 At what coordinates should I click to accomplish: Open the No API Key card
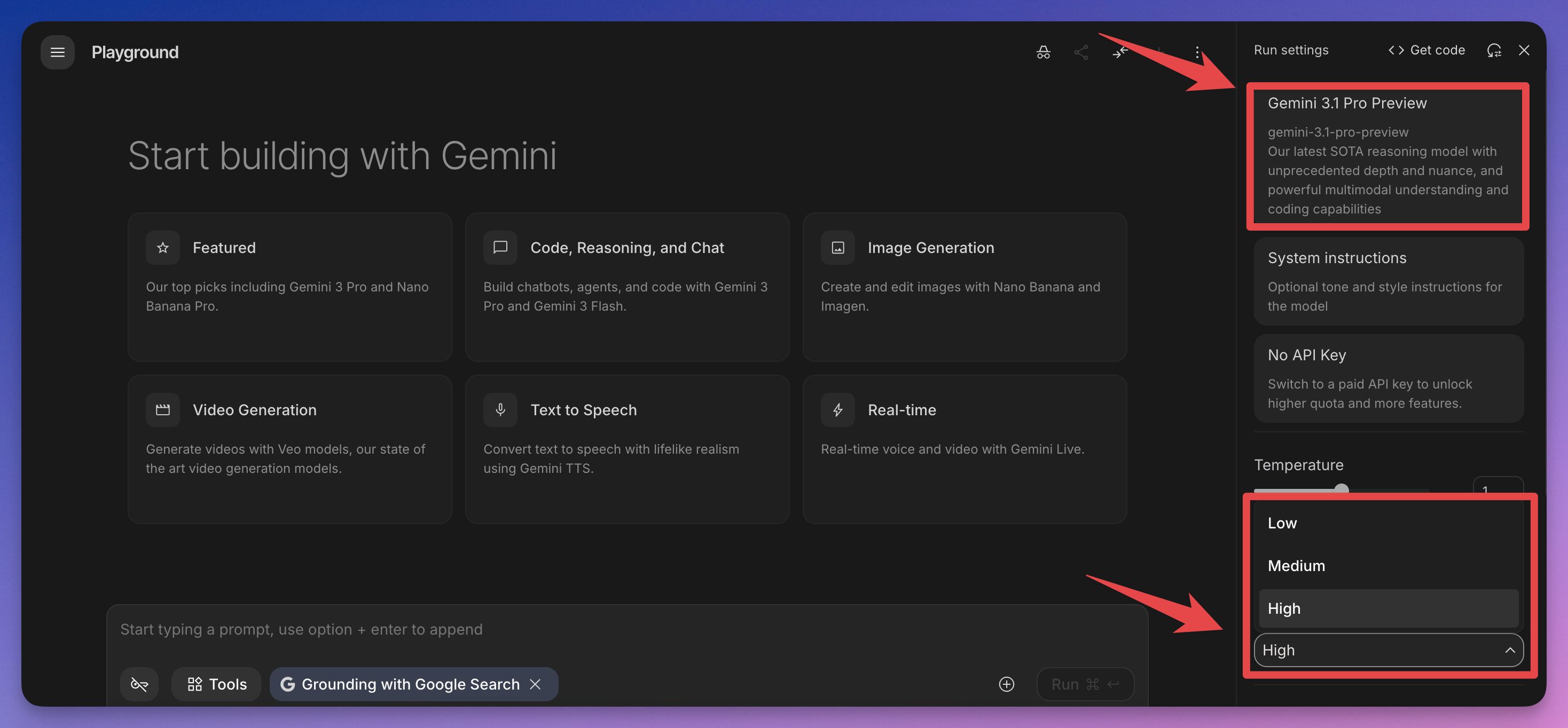(1388, 378)
